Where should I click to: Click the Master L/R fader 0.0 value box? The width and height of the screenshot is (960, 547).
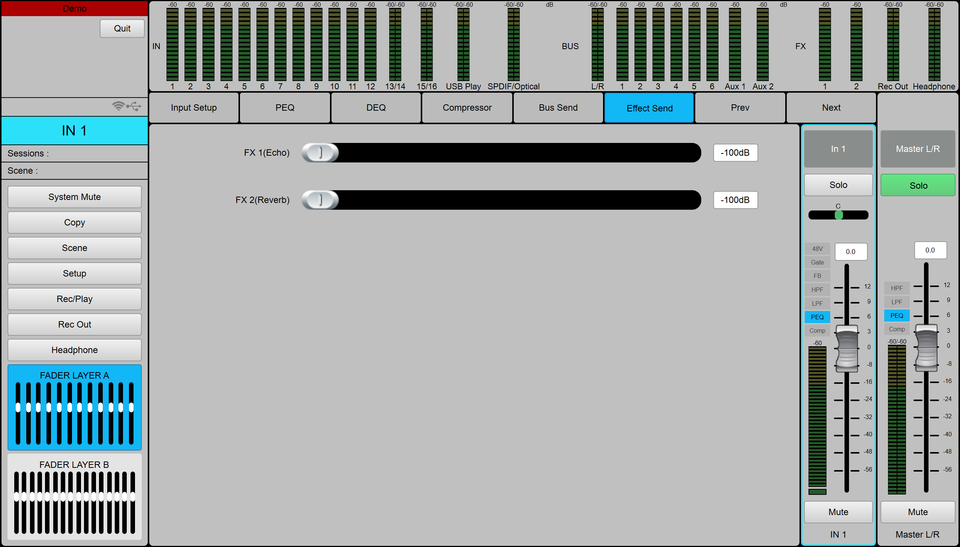[x=930, y=250]
